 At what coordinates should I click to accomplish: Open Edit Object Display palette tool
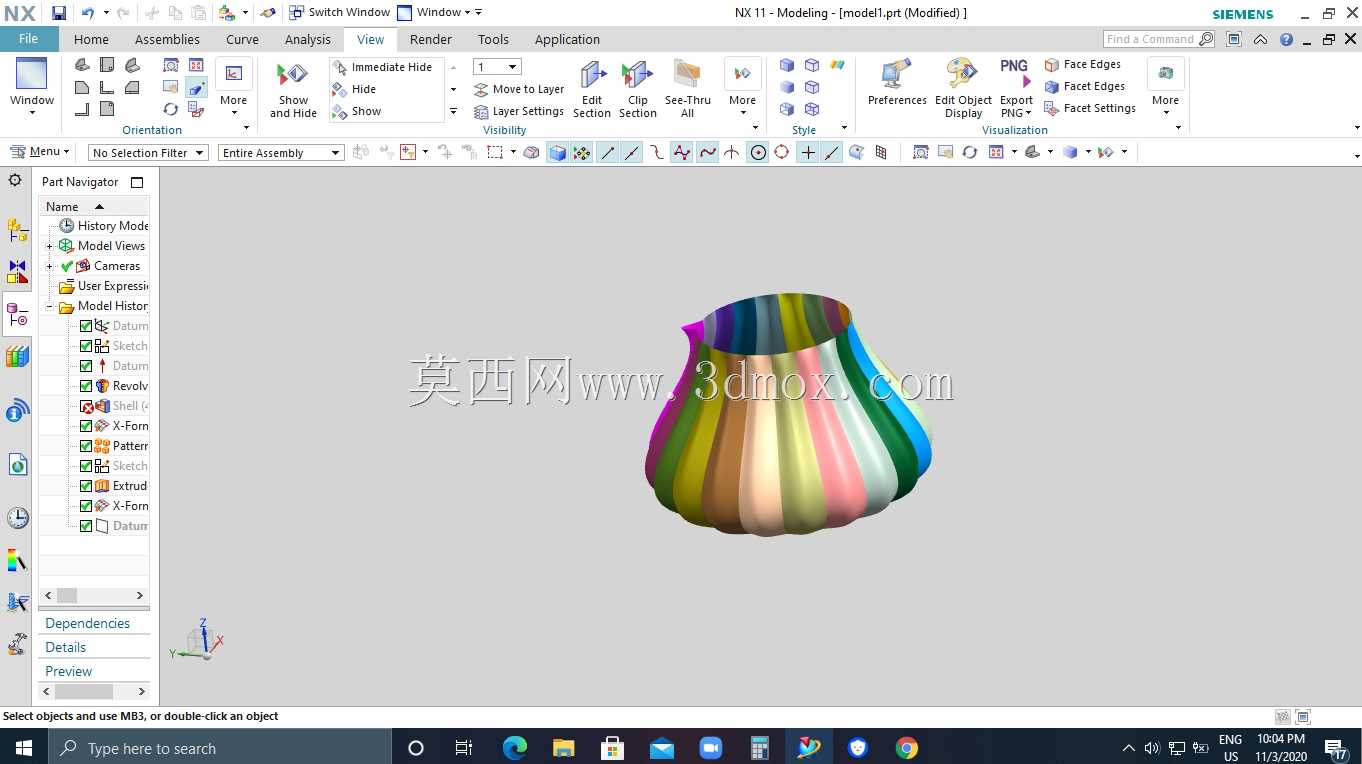point(963,90)
